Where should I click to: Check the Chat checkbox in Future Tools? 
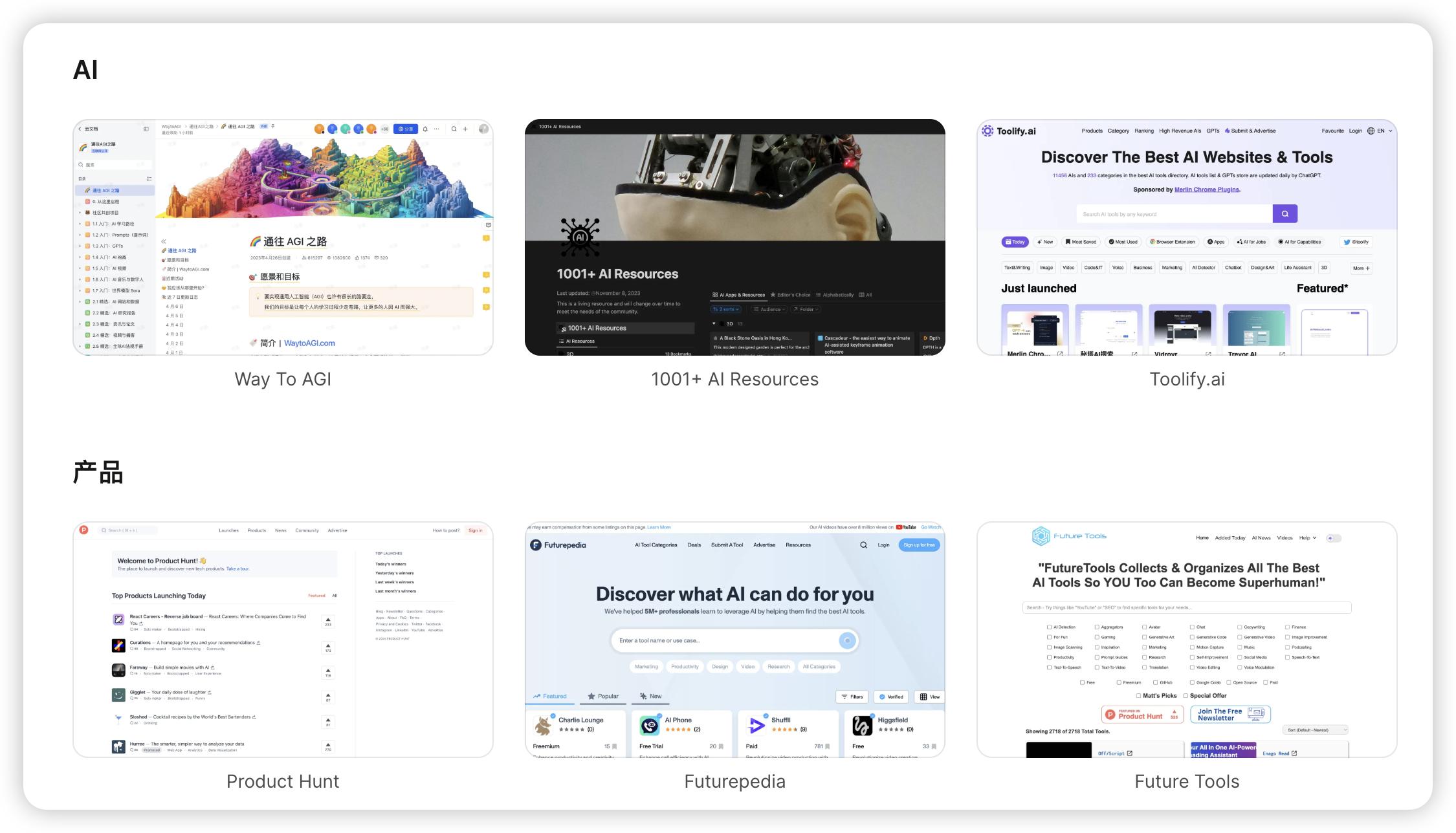pyautogui.click(x=1192, y=627)
